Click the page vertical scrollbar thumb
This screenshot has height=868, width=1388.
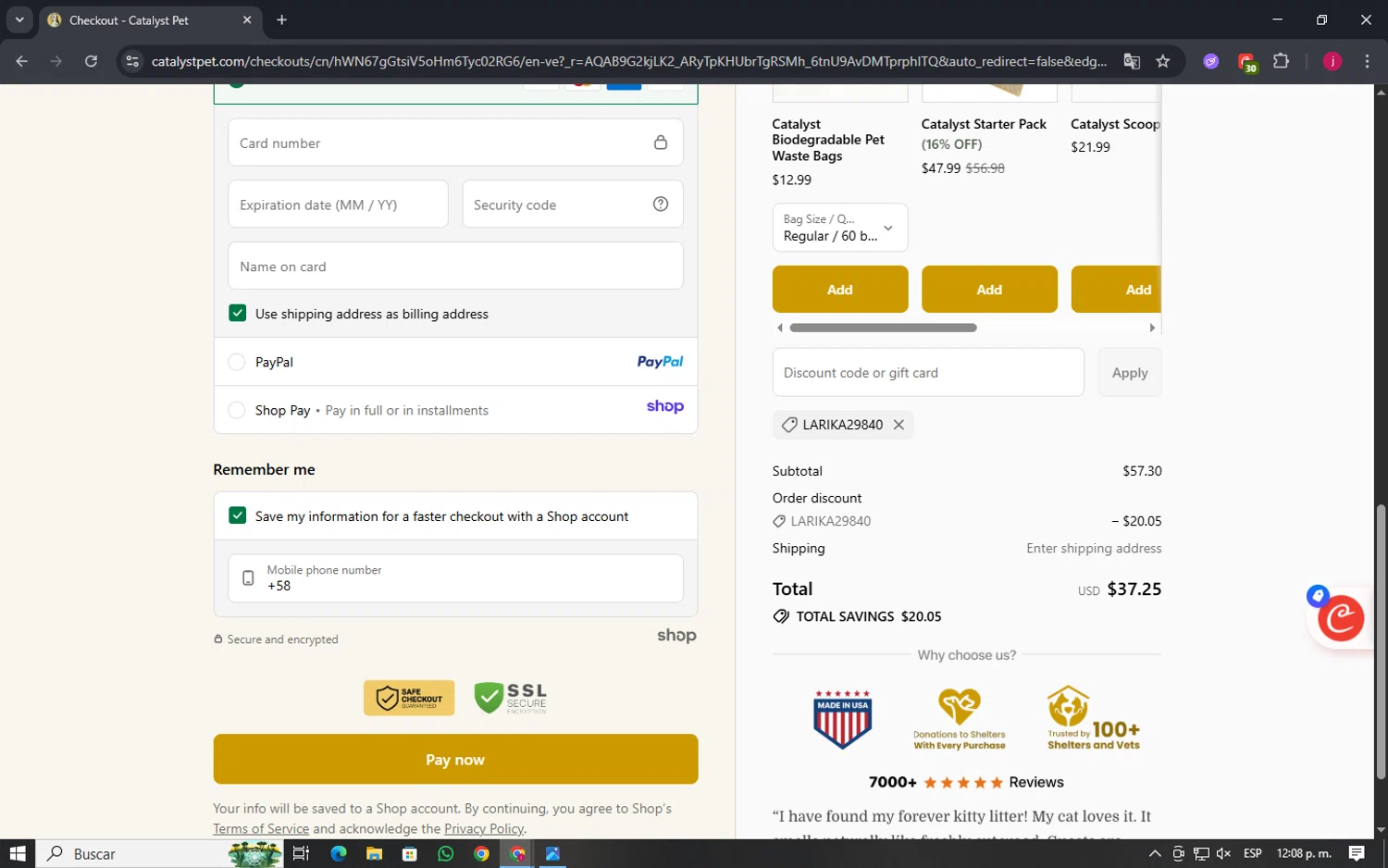[1381, 641]
